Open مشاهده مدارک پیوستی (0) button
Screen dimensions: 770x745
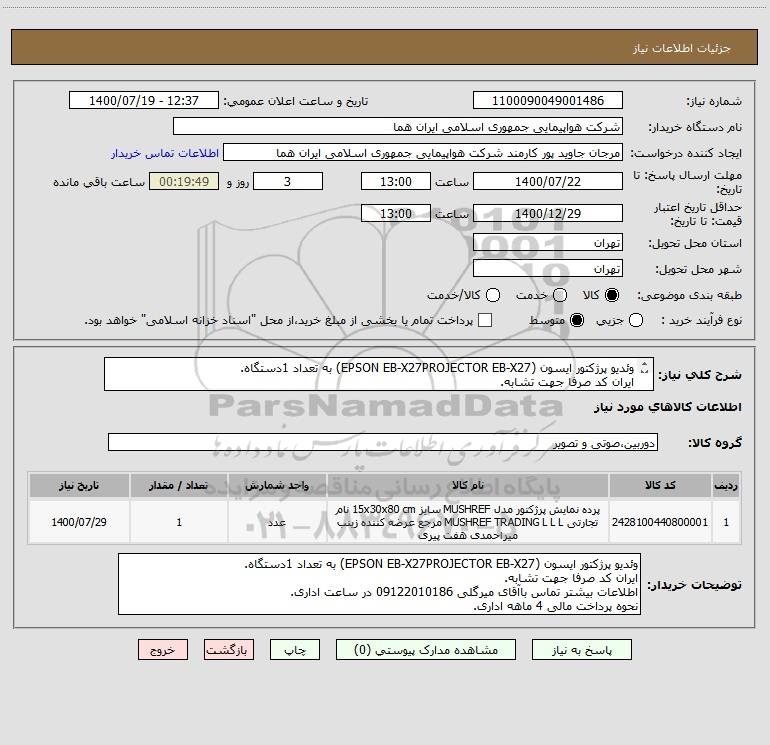(426, 650)
